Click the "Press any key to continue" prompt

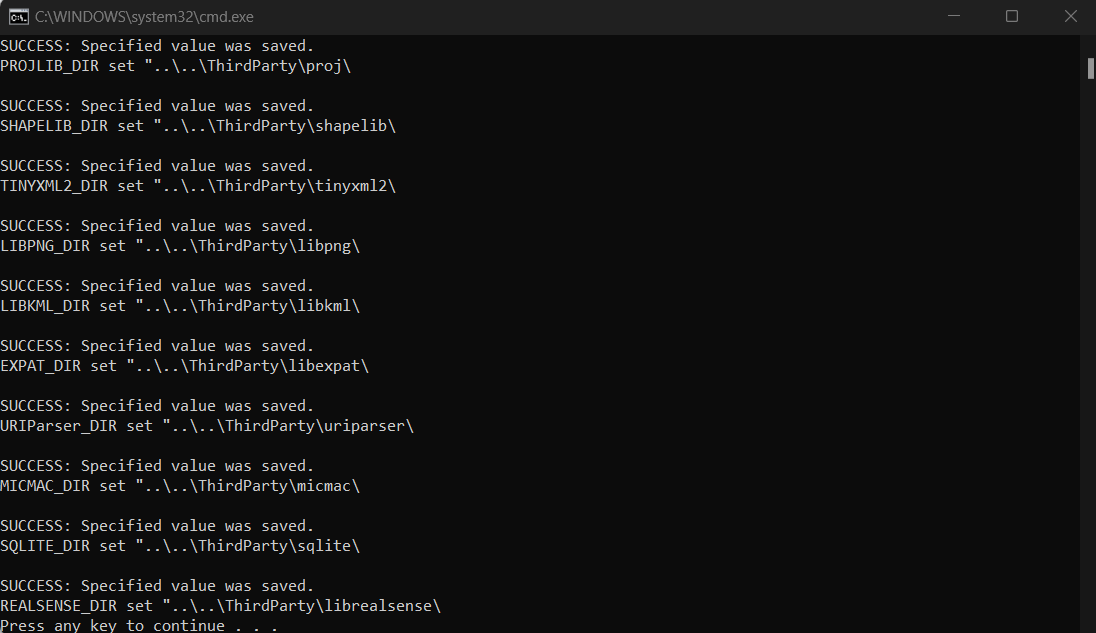[138, 626]
